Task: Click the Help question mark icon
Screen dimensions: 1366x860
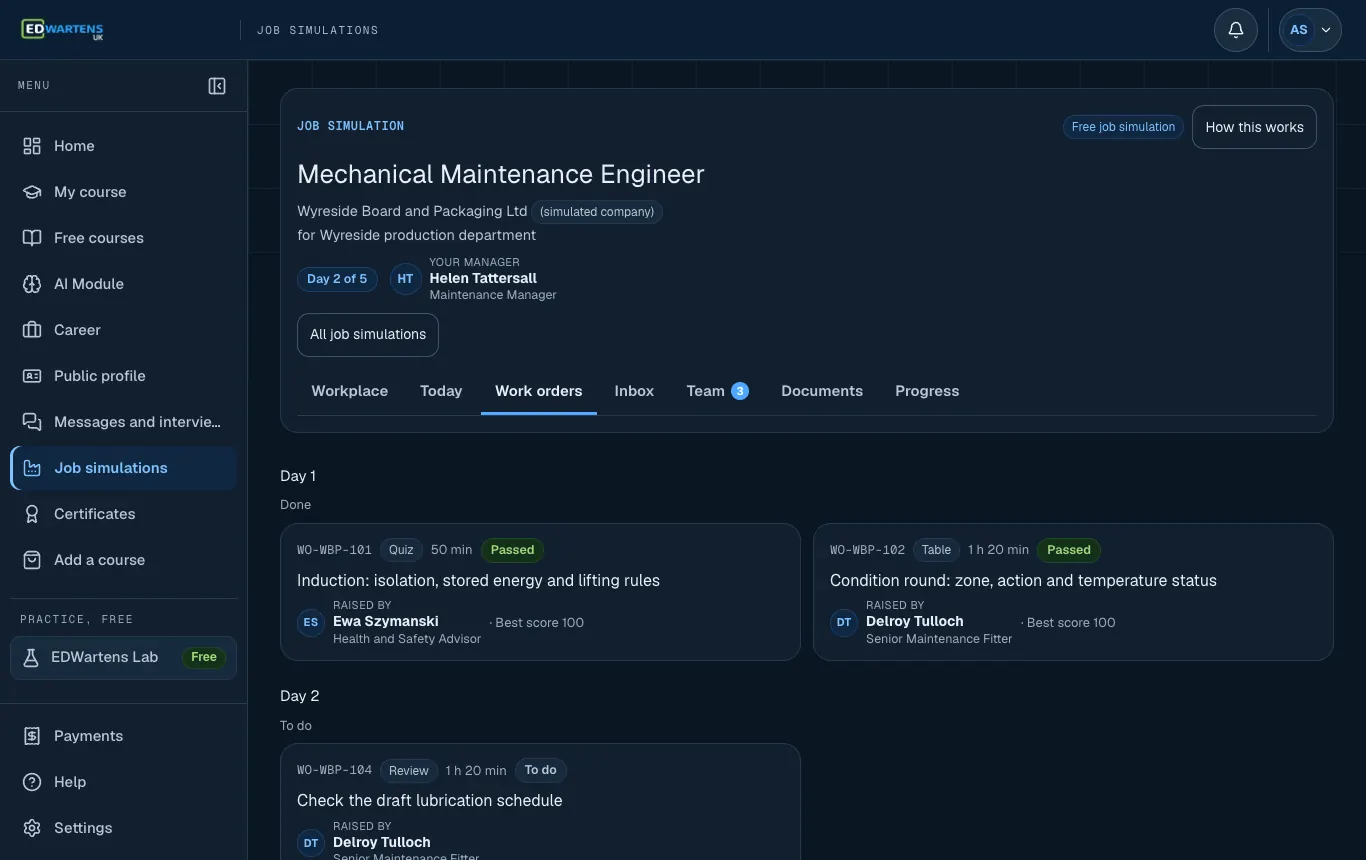Action: [x=32, y=782]
